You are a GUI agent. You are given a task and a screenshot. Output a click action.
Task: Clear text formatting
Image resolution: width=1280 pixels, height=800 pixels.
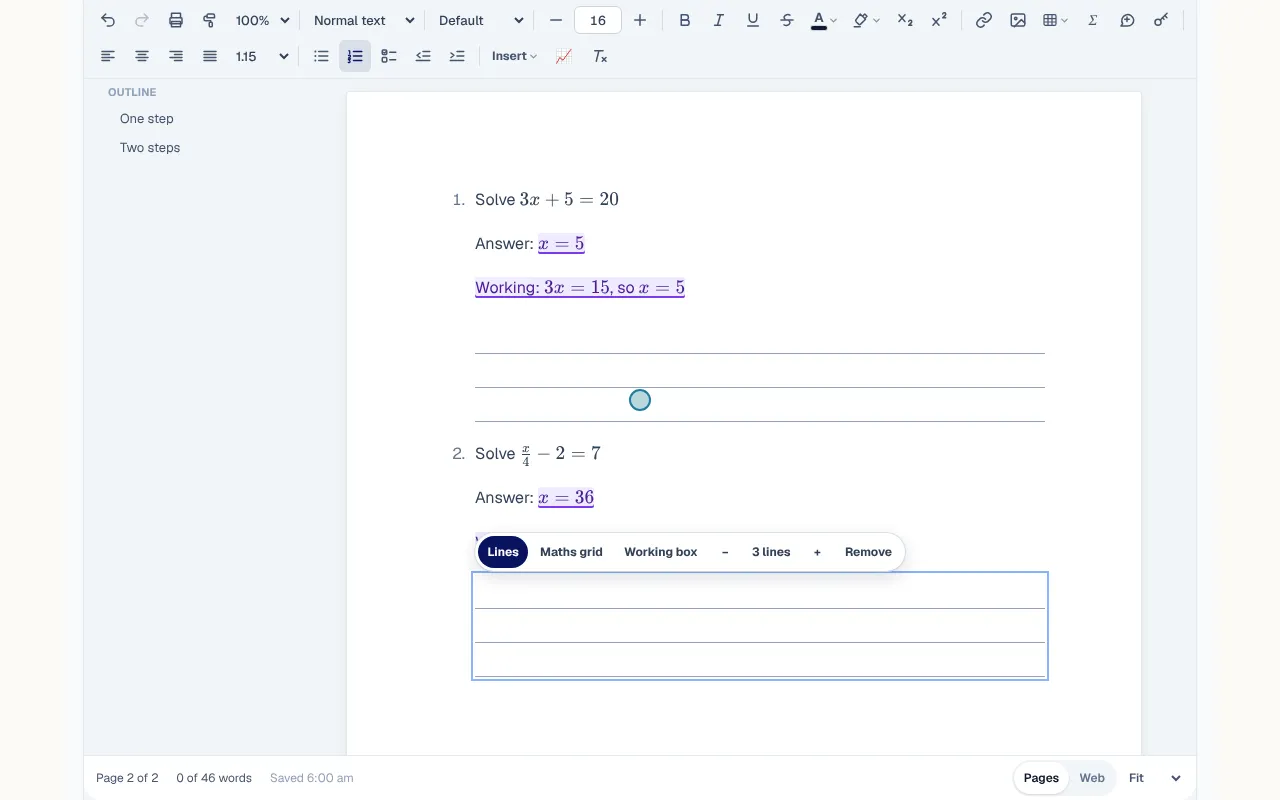600,56
